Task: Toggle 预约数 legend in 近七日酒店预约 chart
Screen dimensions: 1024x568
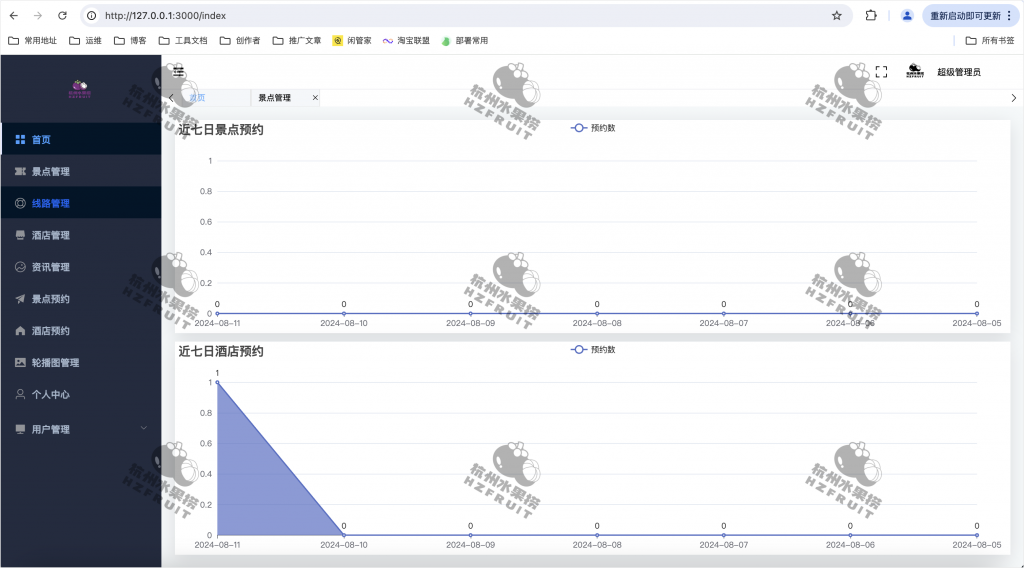Action: [592, 350]
